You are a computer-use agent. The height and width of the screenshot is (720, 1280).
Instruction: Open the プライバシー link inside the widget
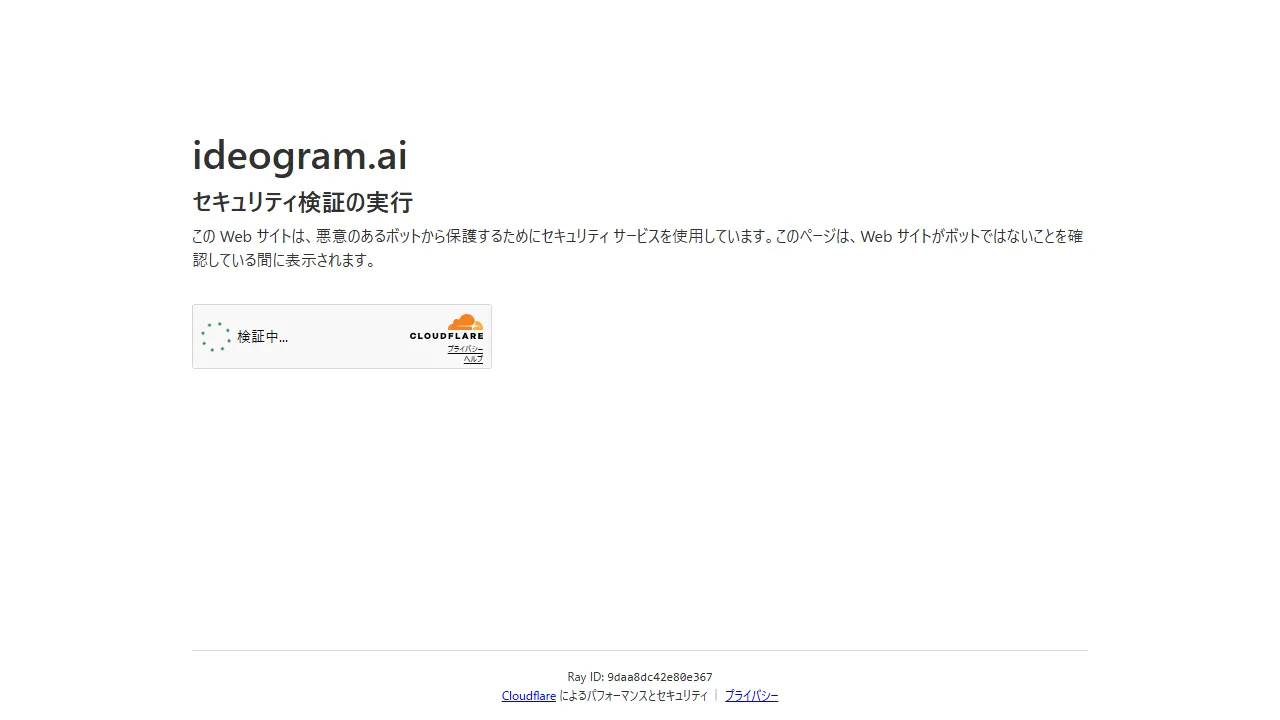pos(463,349)
